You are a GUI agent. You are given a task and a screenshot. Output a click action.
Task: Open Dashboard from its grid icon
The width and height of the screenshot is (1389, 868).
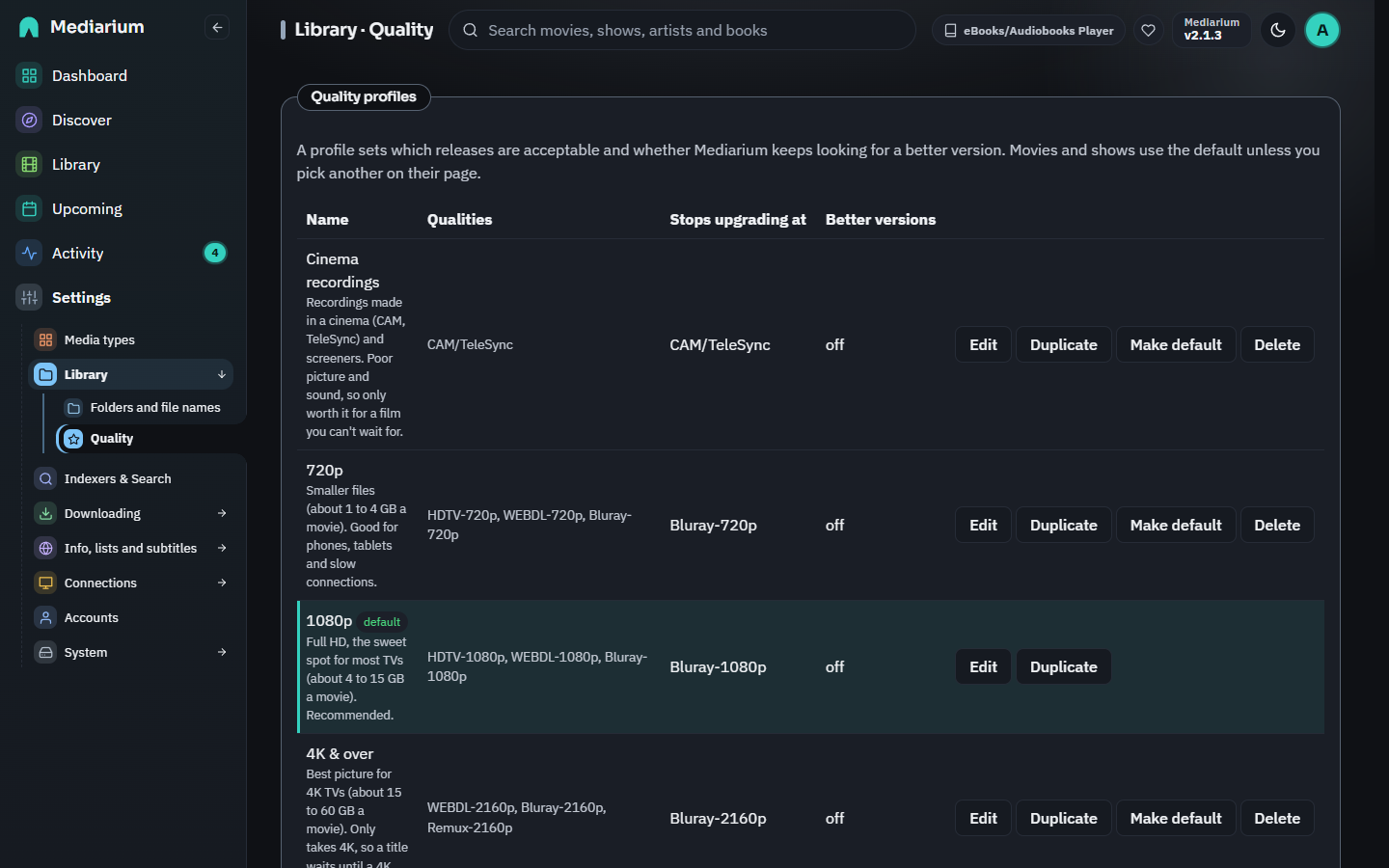tap(30, 75)
